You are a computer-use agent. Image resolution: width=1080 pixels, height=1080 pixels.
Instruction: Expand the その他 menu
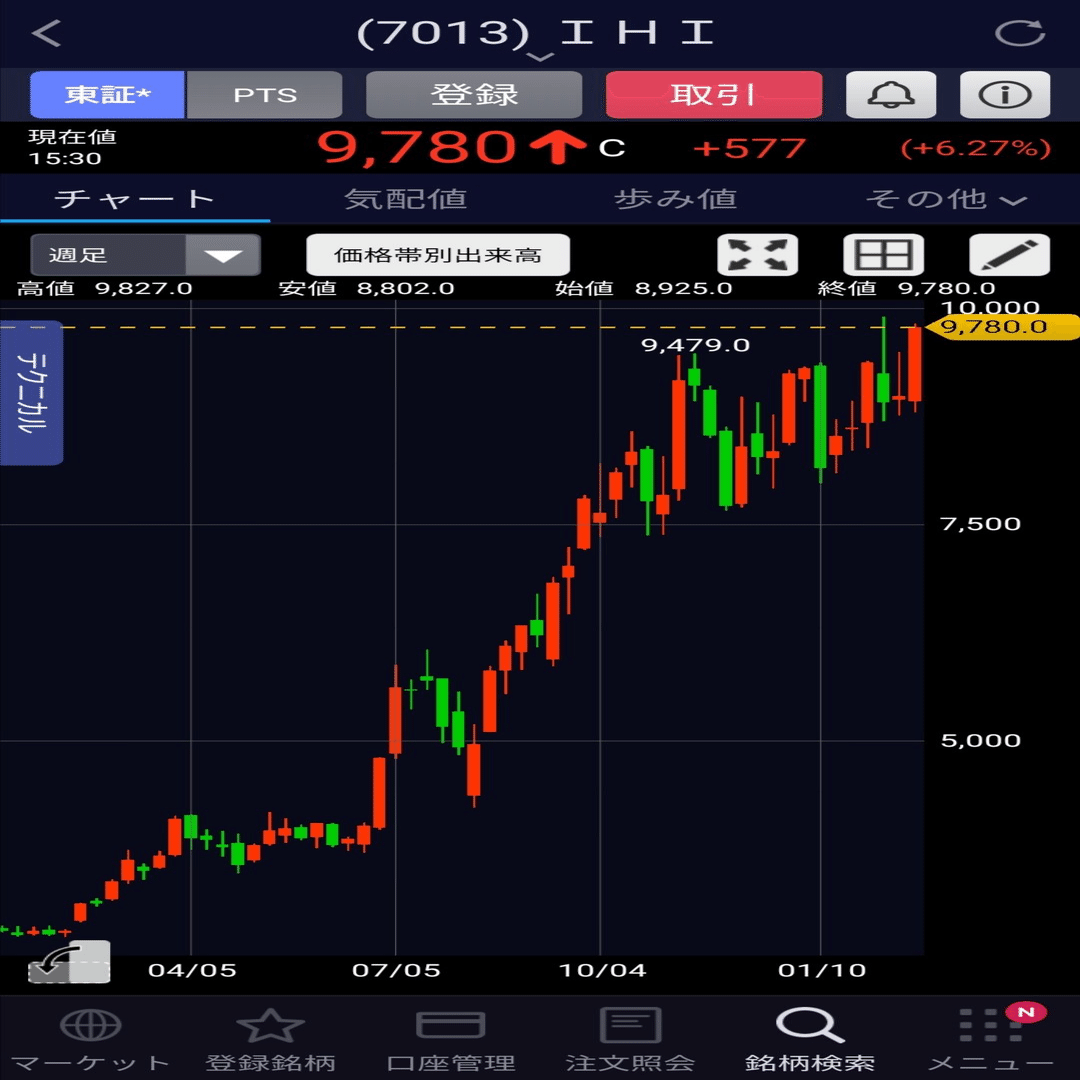coord(946,199)
